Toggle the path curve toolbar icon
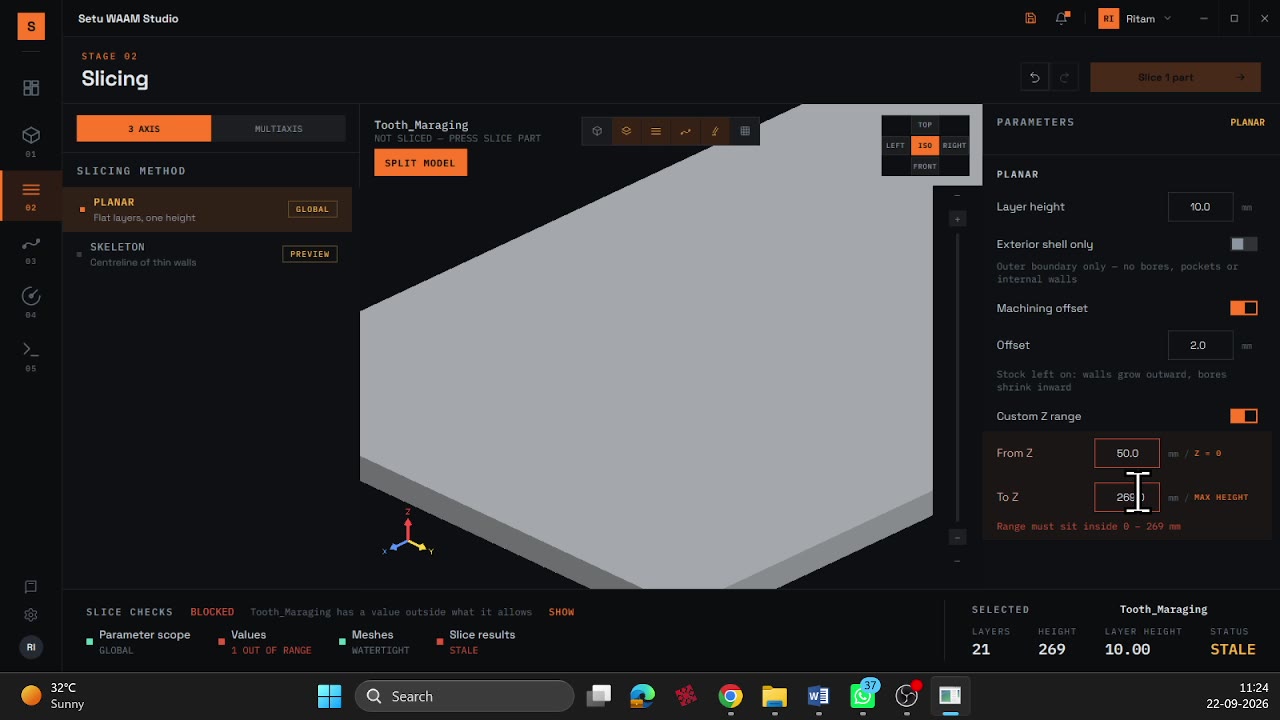The height and width of the screenshot is (720, 1280). 685,131
